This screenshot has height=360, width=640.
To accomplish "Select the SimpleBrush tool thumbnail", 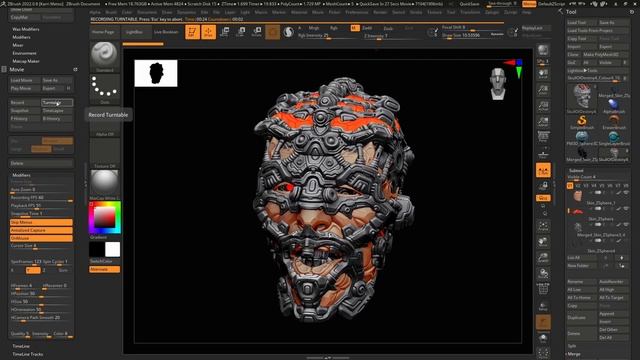I will pos(582,122).
